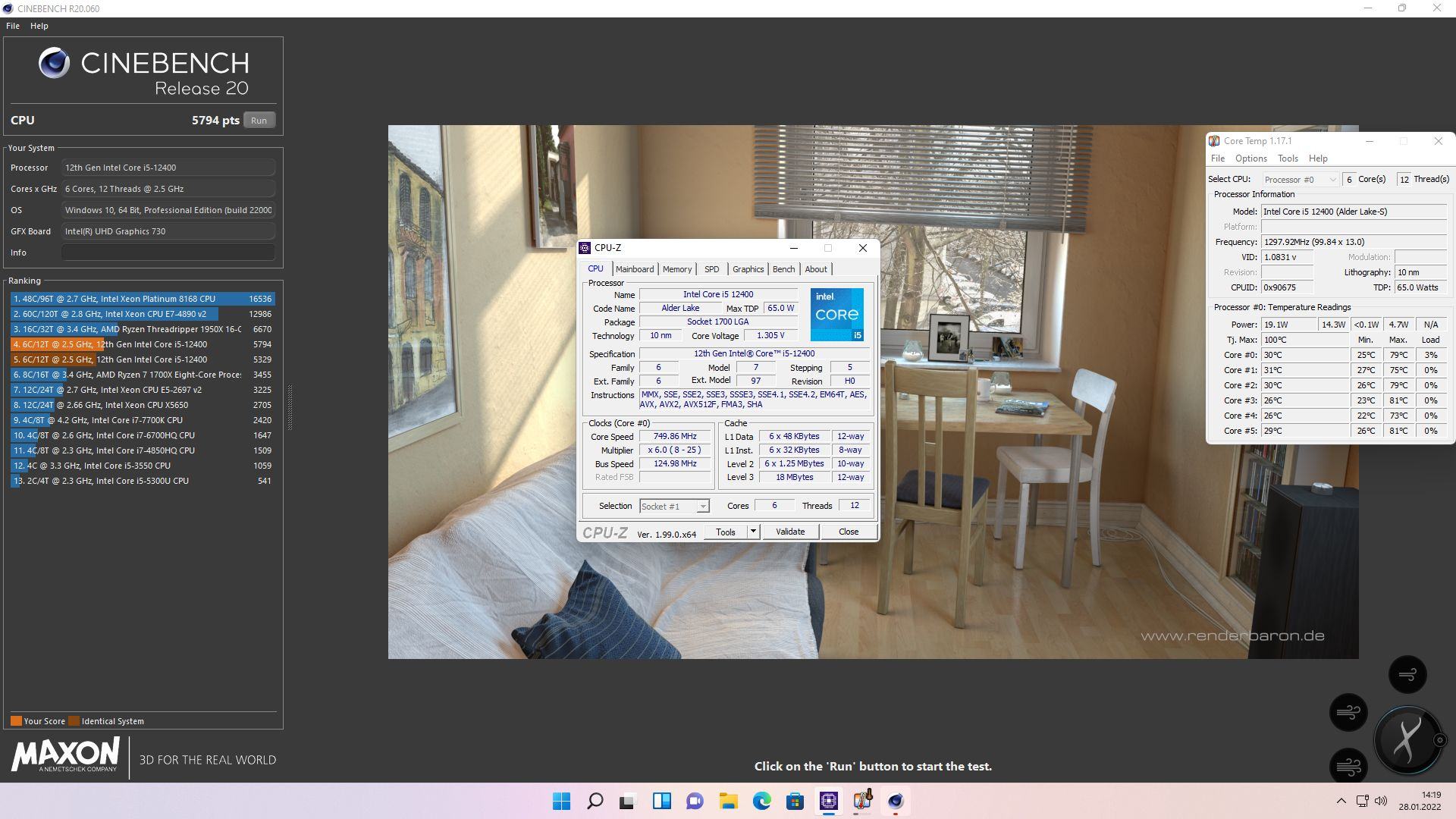1456x819 pixels.
Task: Select Core i7-7700K ranking row
Action: click(142, 420)
